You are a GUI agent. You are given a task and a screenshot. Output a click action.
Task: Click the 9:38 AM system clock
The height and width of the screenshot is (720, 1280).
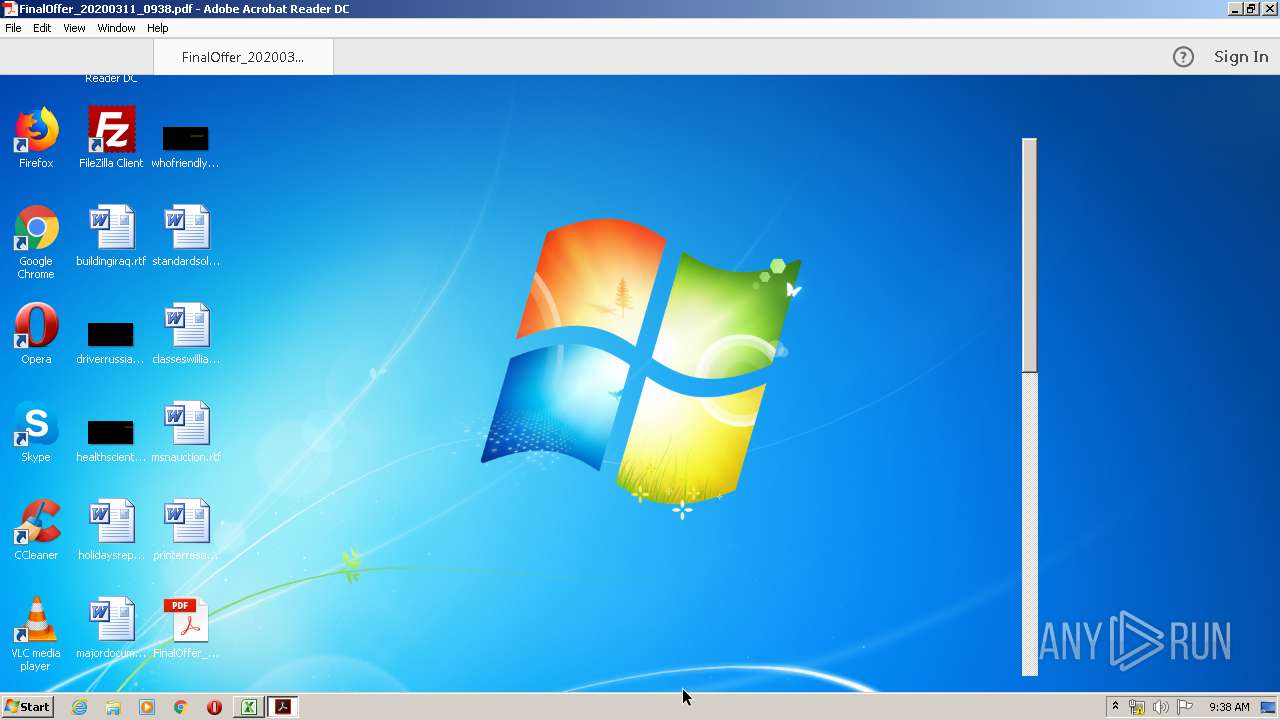point(1229,707)
